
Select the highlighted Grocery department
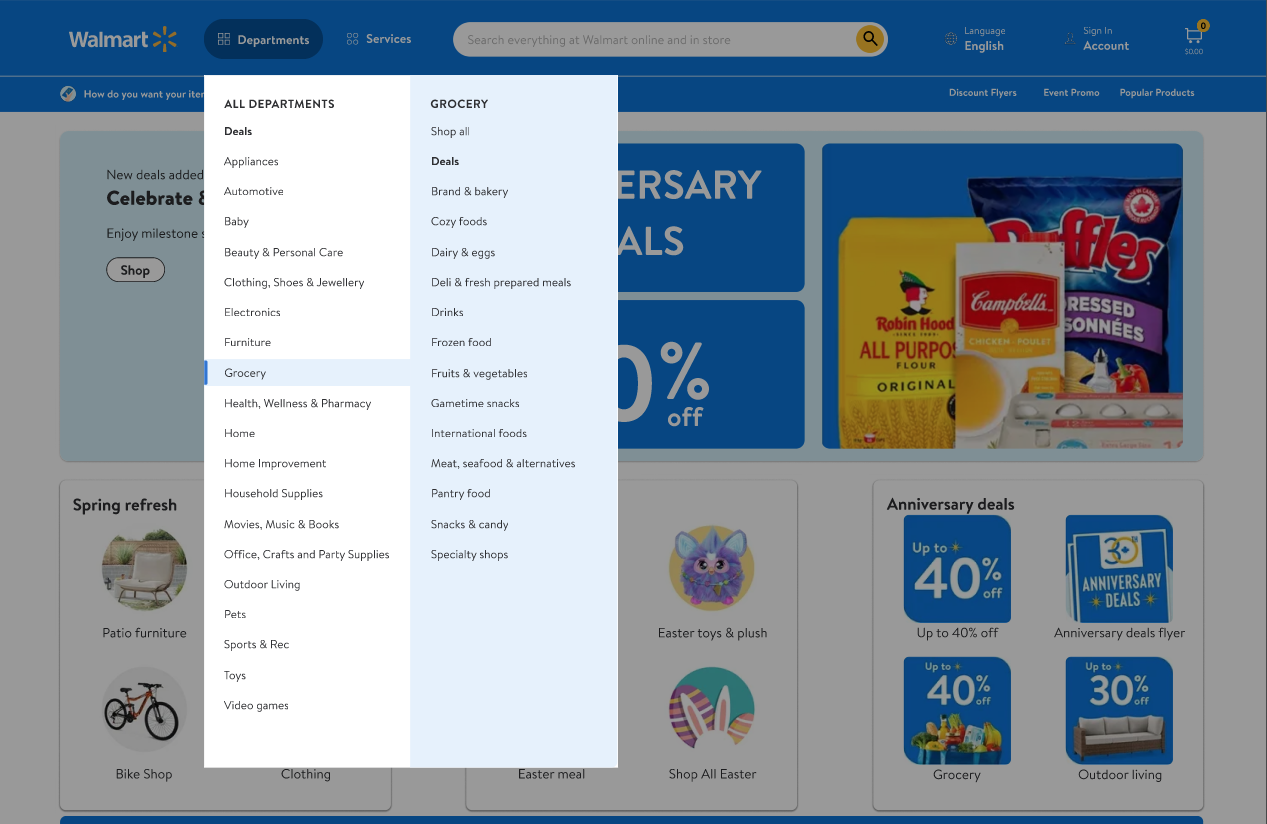coord(307,373)
